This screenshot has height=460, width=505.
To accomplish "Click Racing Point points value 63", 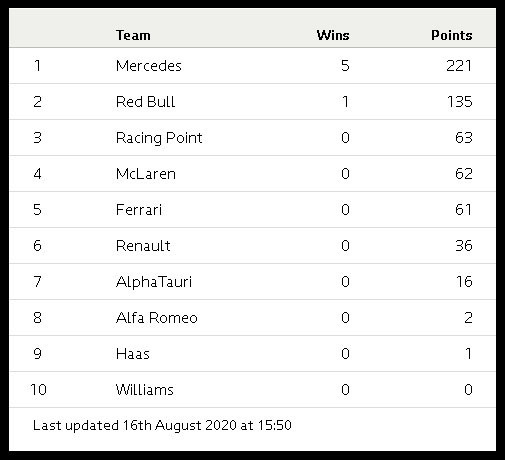I will click(x=464, y=138).
